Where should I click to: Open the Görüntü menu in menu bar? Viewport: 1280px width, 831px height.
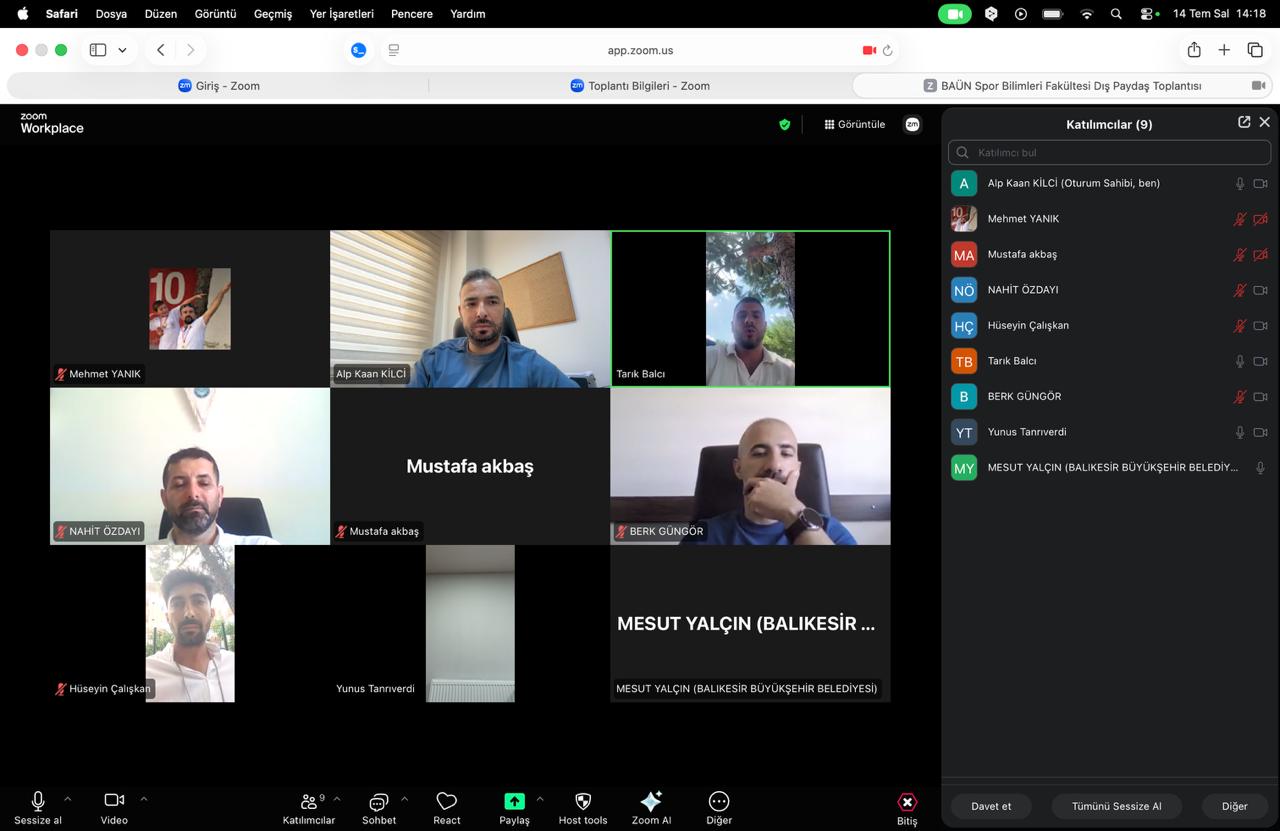pyautogui.click(x=215, y=14)
